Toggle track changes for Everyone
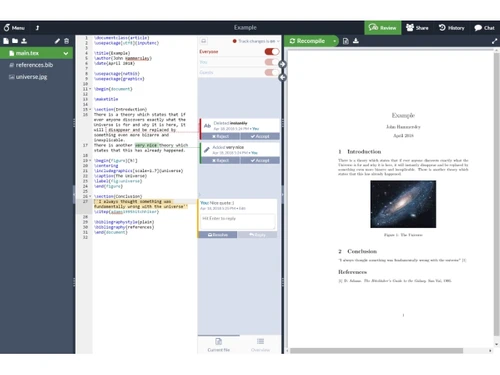 [x=271, y=52]
